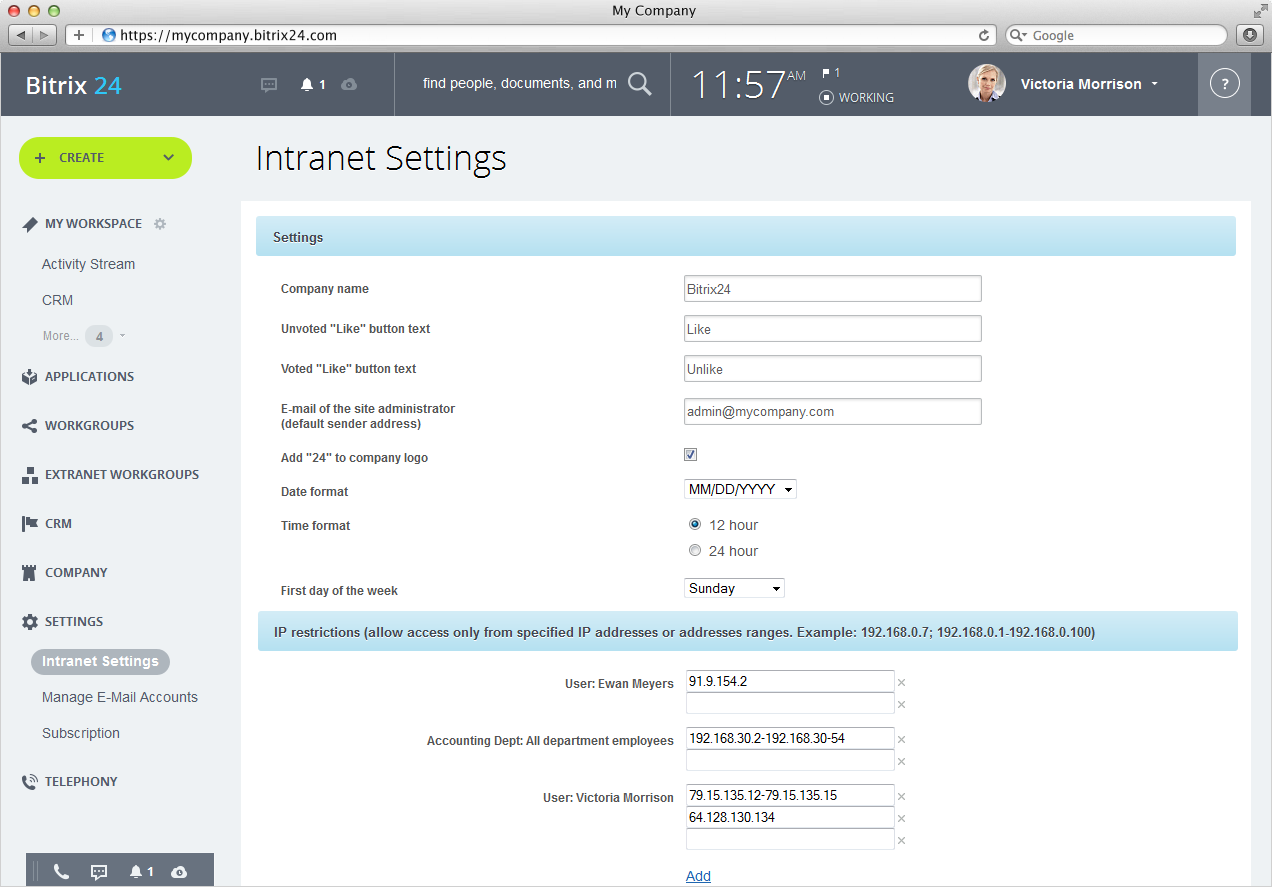Image resolution: width=1272 pixels, height=887 pixels.
Task: Click Add link for IP restrictions
Action: pos(698,876)
